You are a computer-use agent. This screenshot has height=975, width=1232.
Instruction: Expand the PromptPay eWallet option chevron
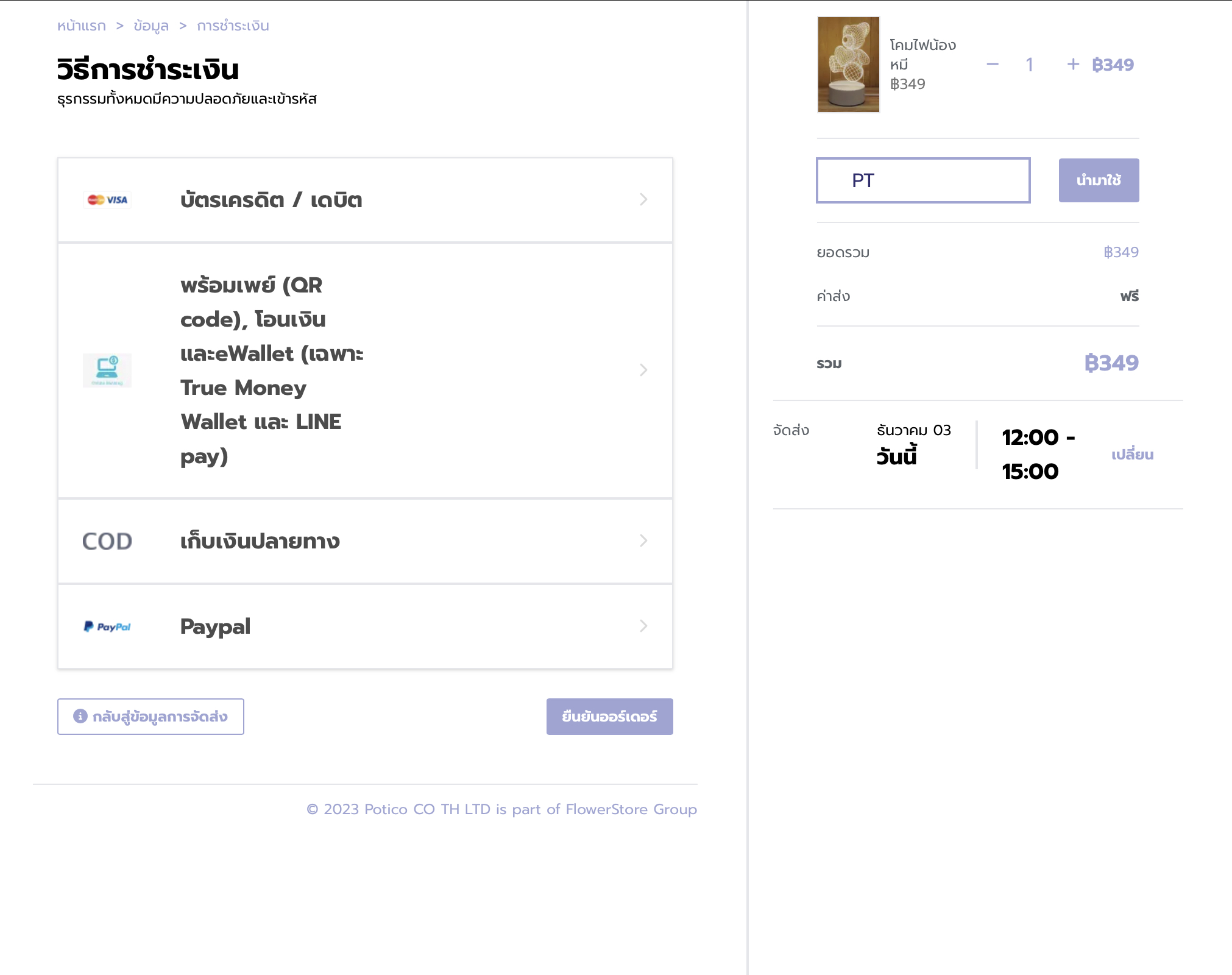point(643,370)
